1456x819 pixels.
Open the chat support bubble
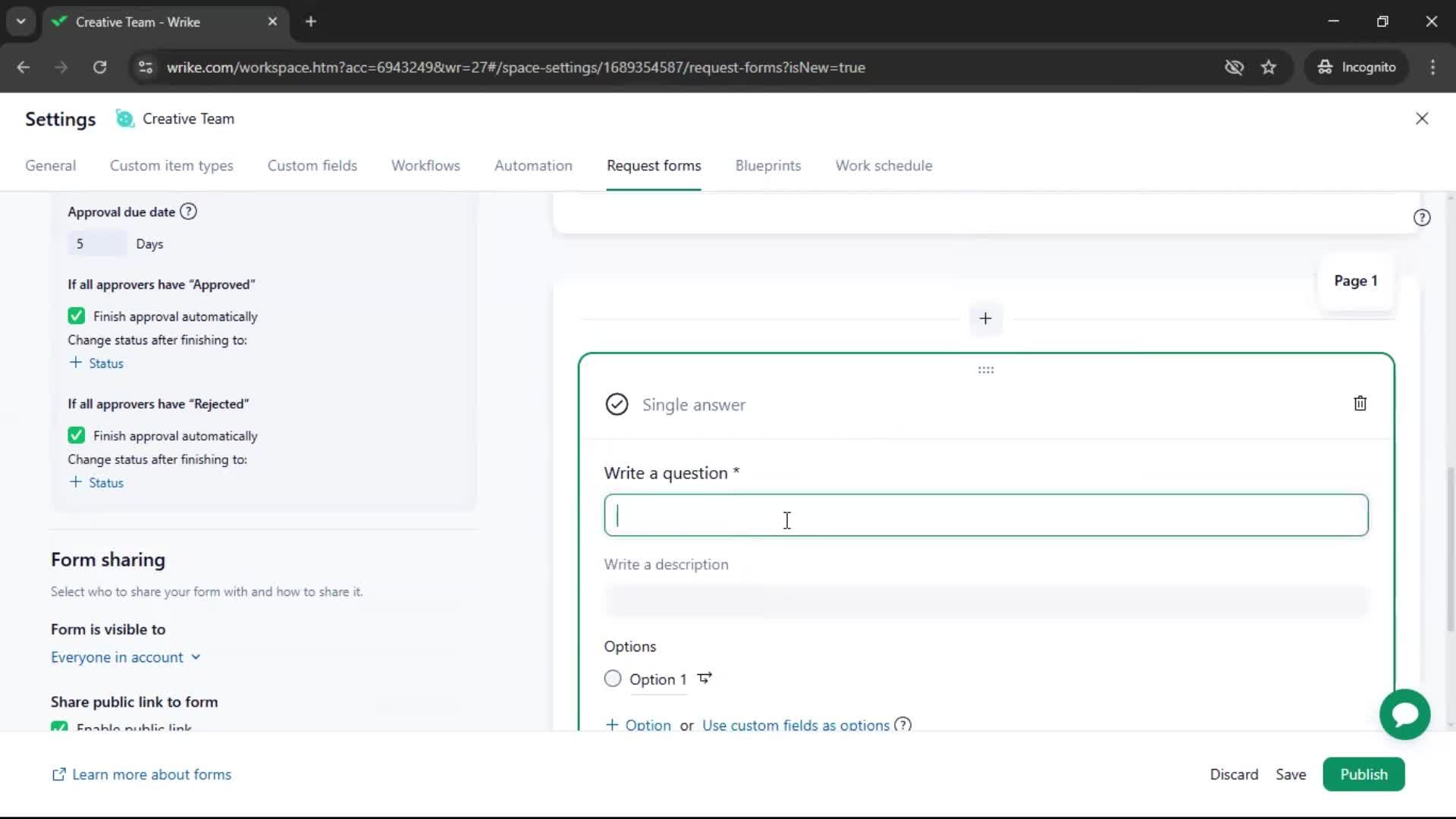1404,714
